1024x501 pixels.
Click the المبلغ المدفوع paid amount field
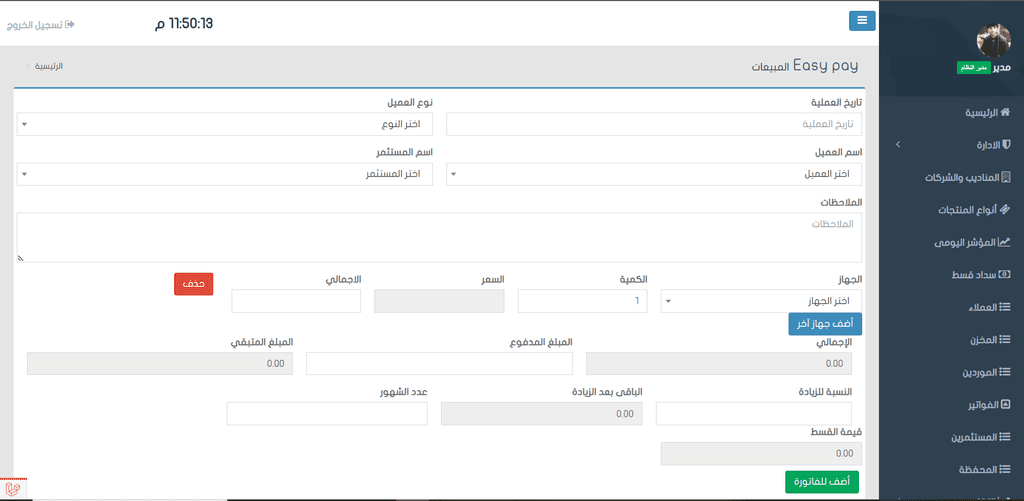439,364
